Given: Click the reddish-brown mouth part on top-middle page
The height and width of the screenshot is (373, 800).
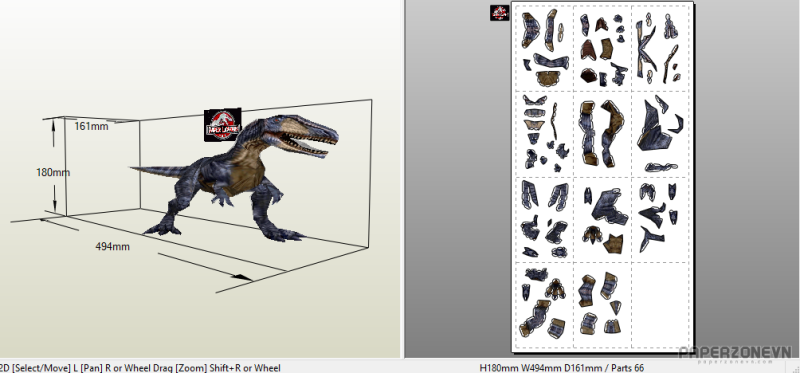Looking at the screenshot, I should [x=589, y=49].
